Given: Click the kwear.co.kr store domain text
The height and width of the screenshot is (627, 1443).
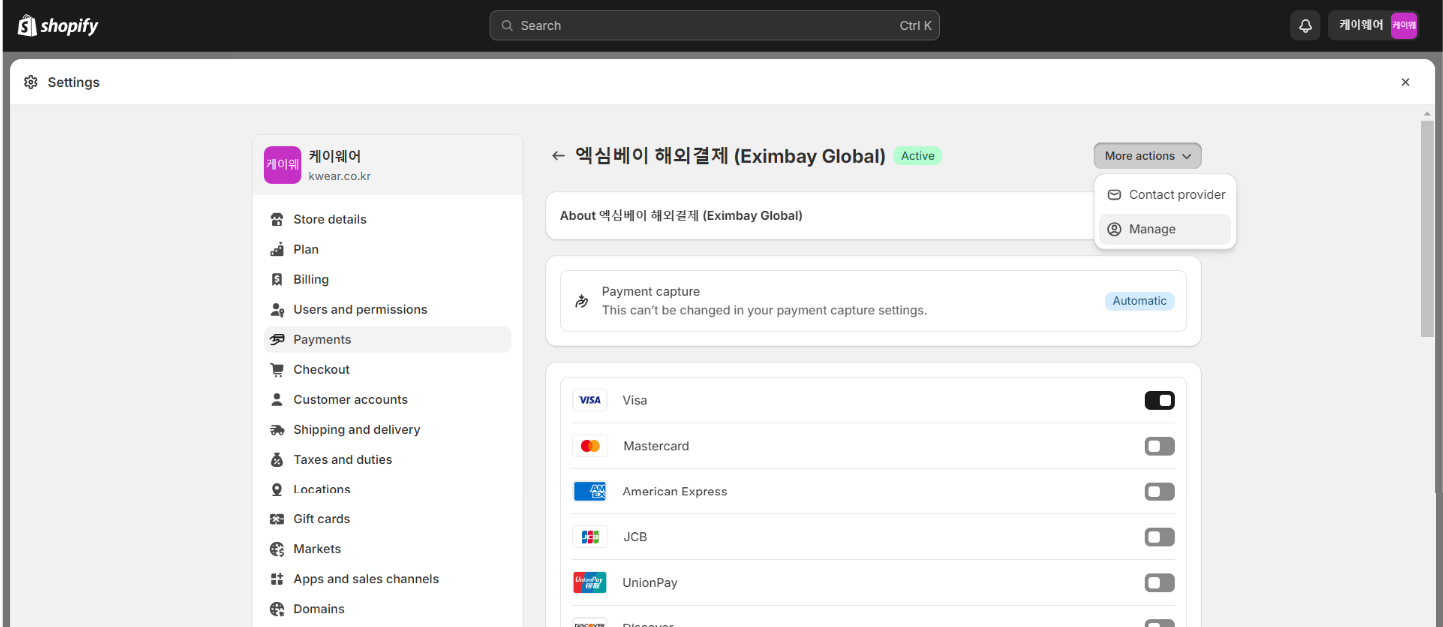Looking at the screenshot, I should click(x=340, y=177).
